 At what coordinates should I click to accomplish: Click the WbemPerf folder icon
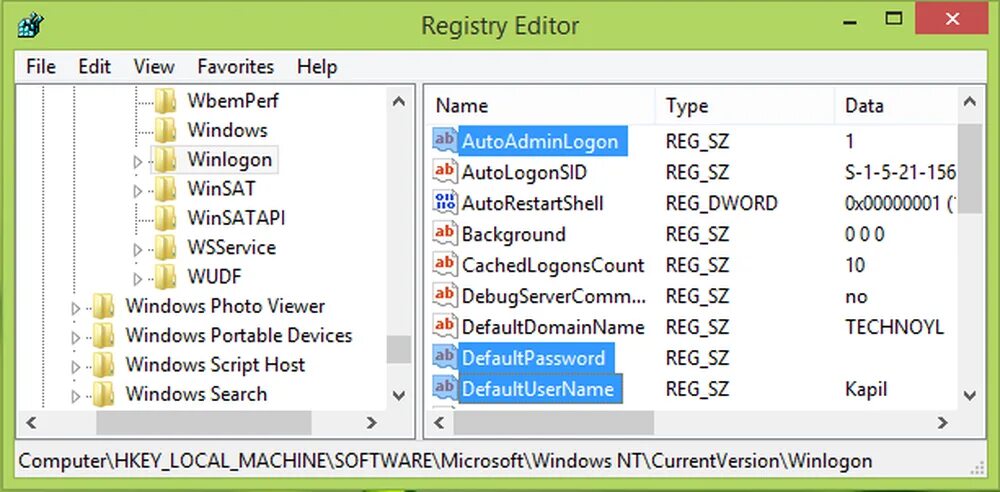point(166,101)
